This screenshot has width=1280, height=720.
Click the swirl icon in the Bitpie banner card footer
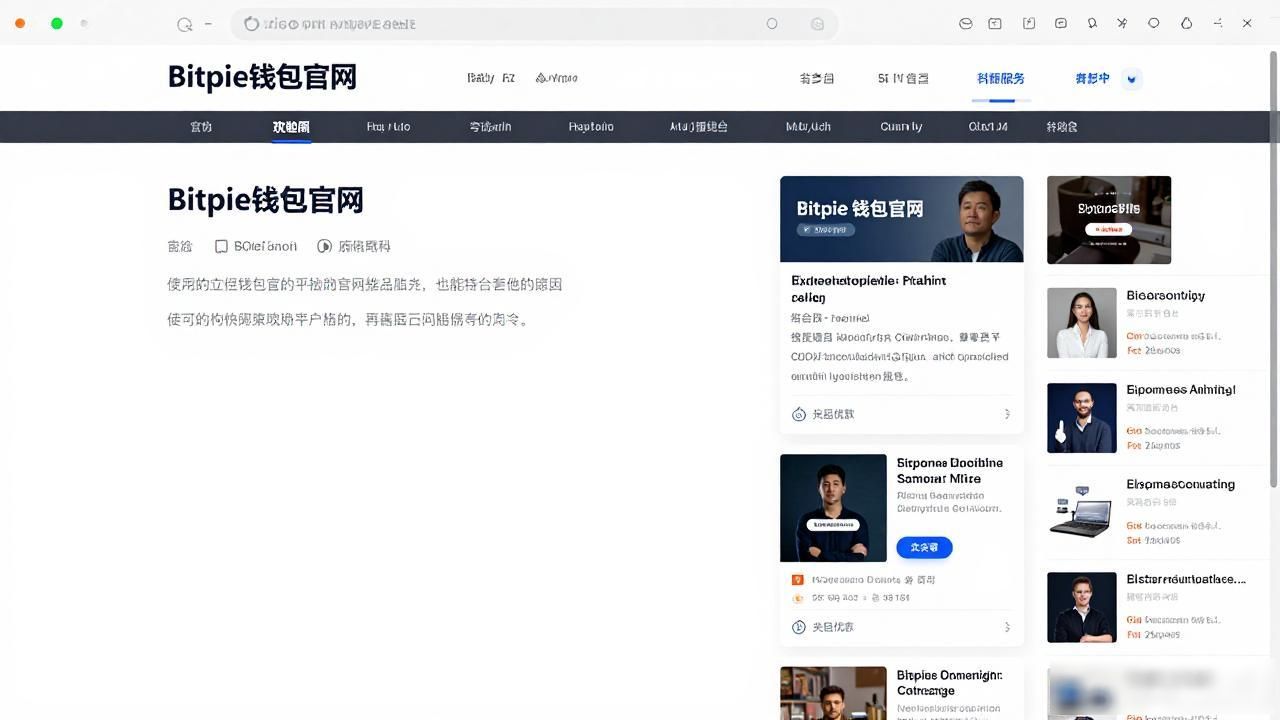coord(799,414)
